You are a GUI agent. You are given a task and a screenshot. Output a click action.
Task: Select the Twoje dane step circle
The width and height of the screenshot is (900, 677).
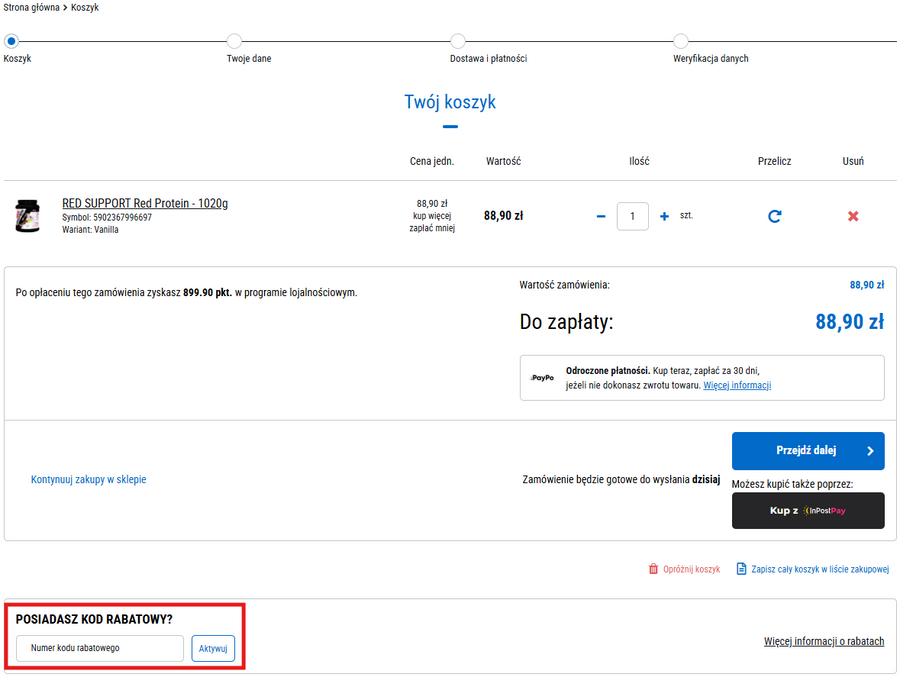pos(234,41)
